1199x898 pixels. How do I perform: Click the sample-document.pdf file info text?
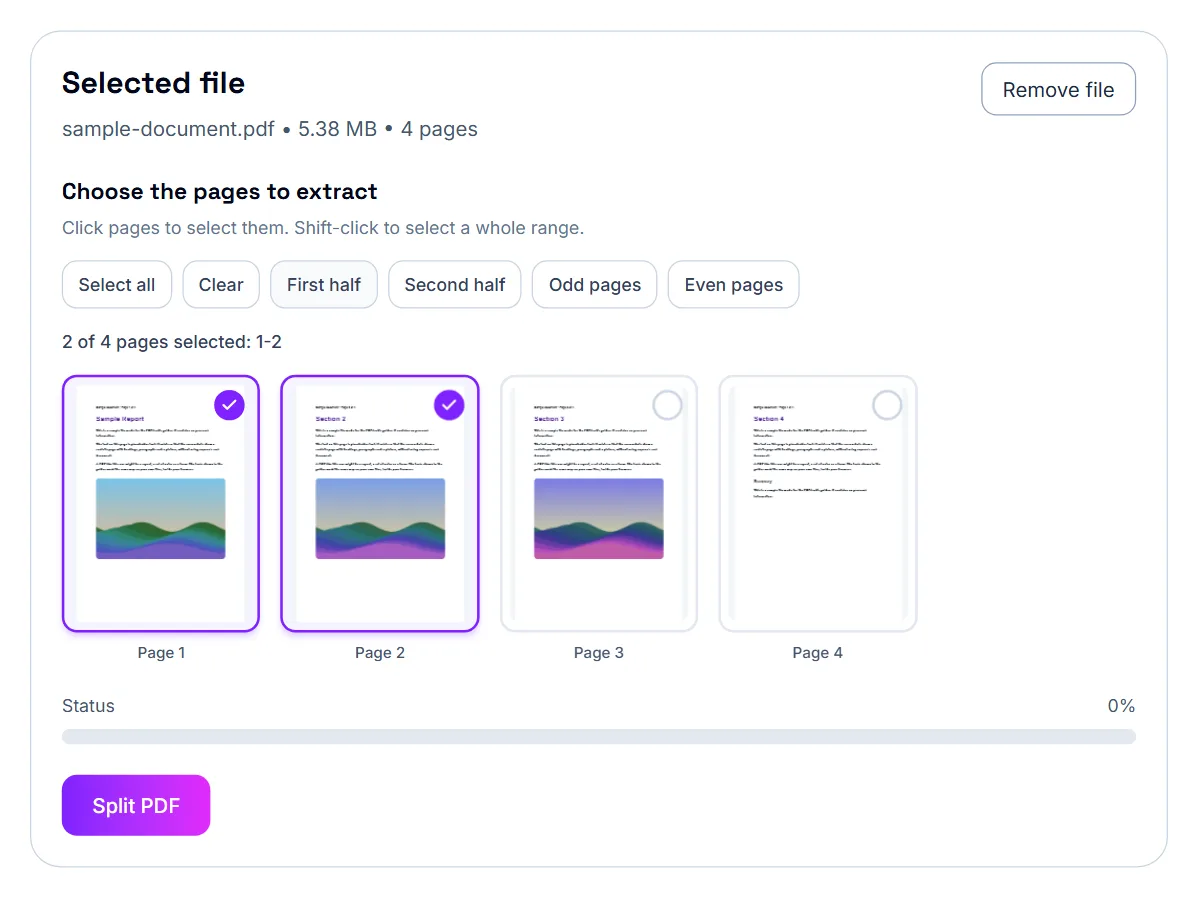(270, 129)
